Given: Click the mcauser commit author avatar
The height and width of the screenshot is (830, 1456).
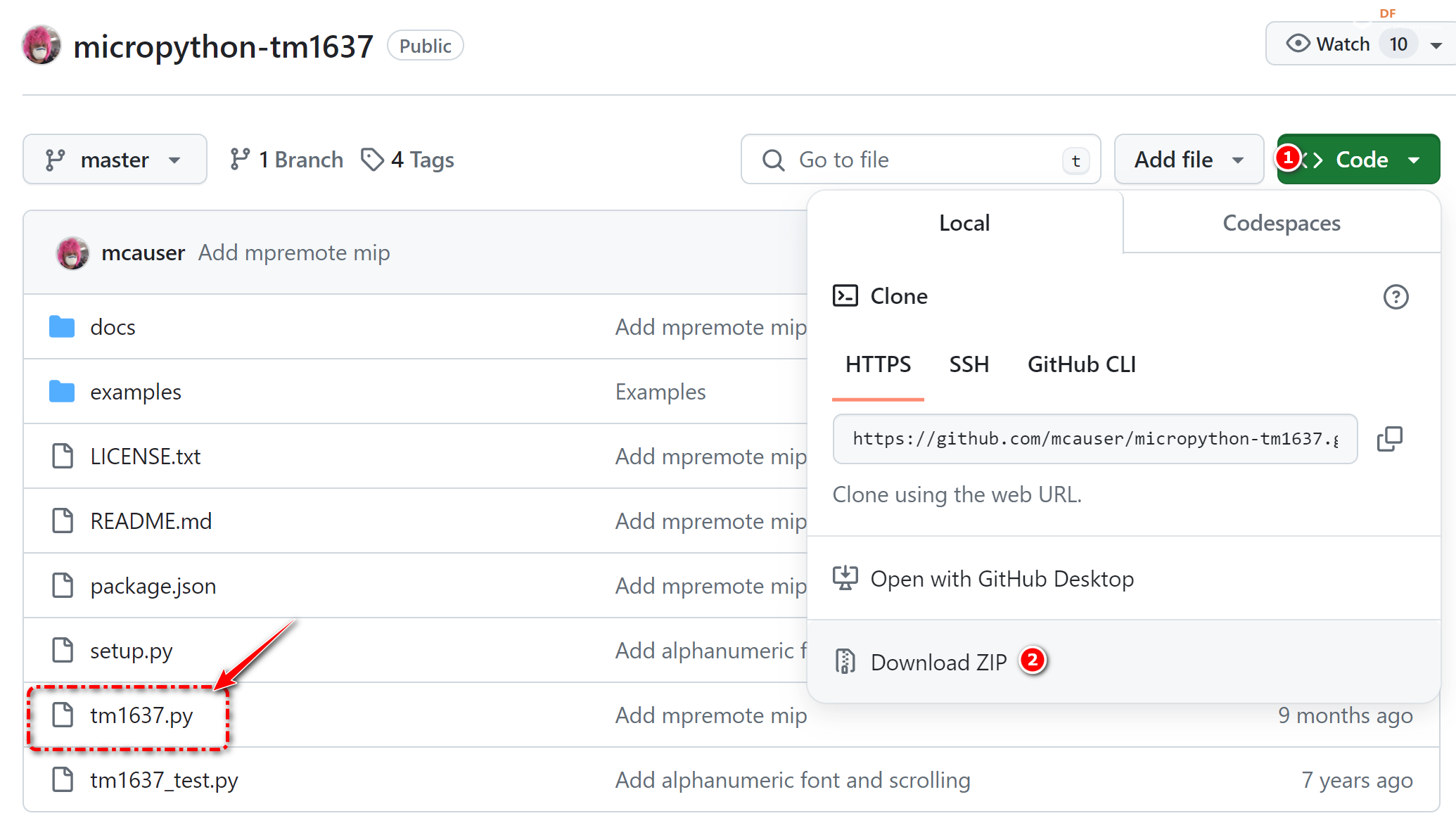Looking at the screenshot, I should 72,253.
